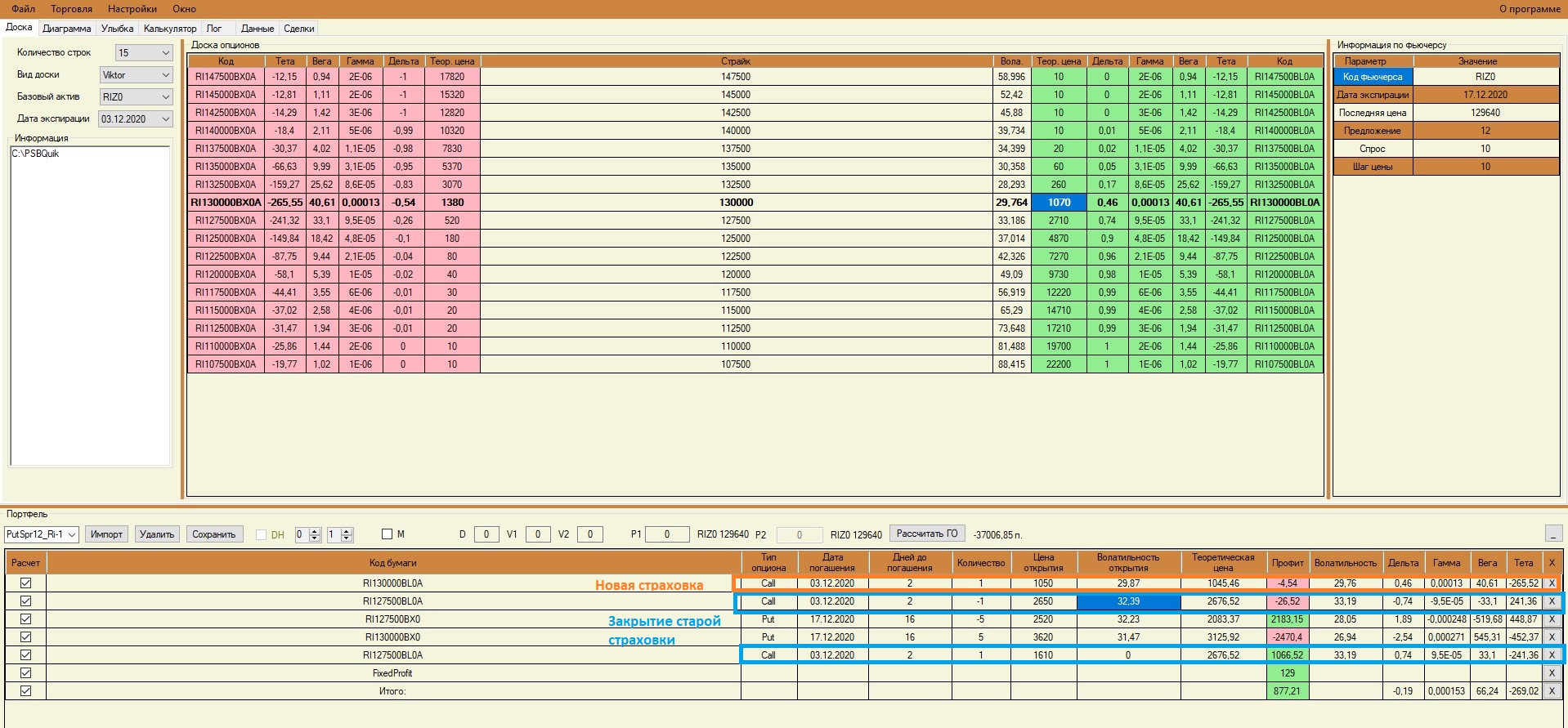This screenshot has height=728, width=1568.
Task: Focus the V1 input field
Action: point(538,534)
